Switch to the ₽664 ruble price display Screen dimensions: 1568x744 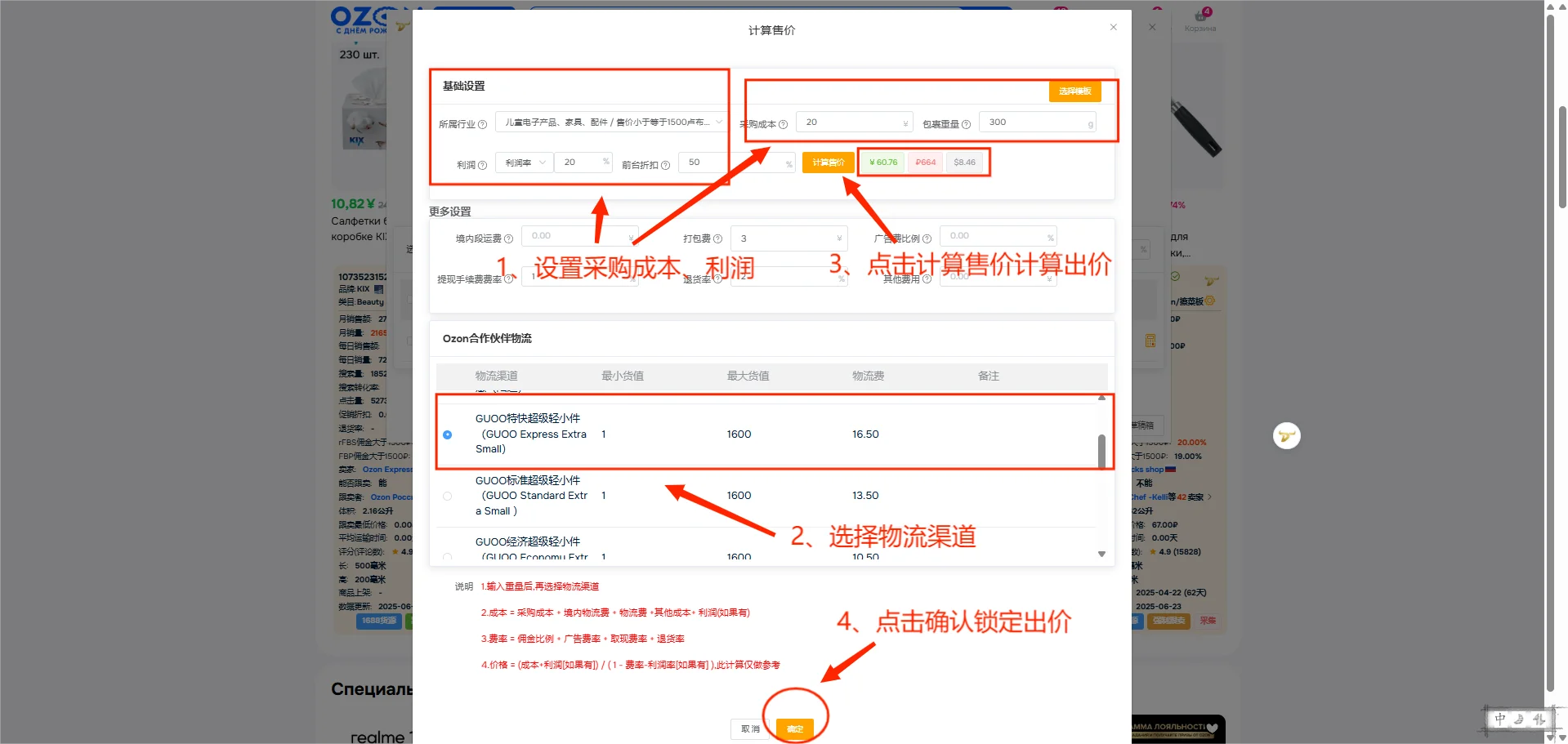(926, 163)
